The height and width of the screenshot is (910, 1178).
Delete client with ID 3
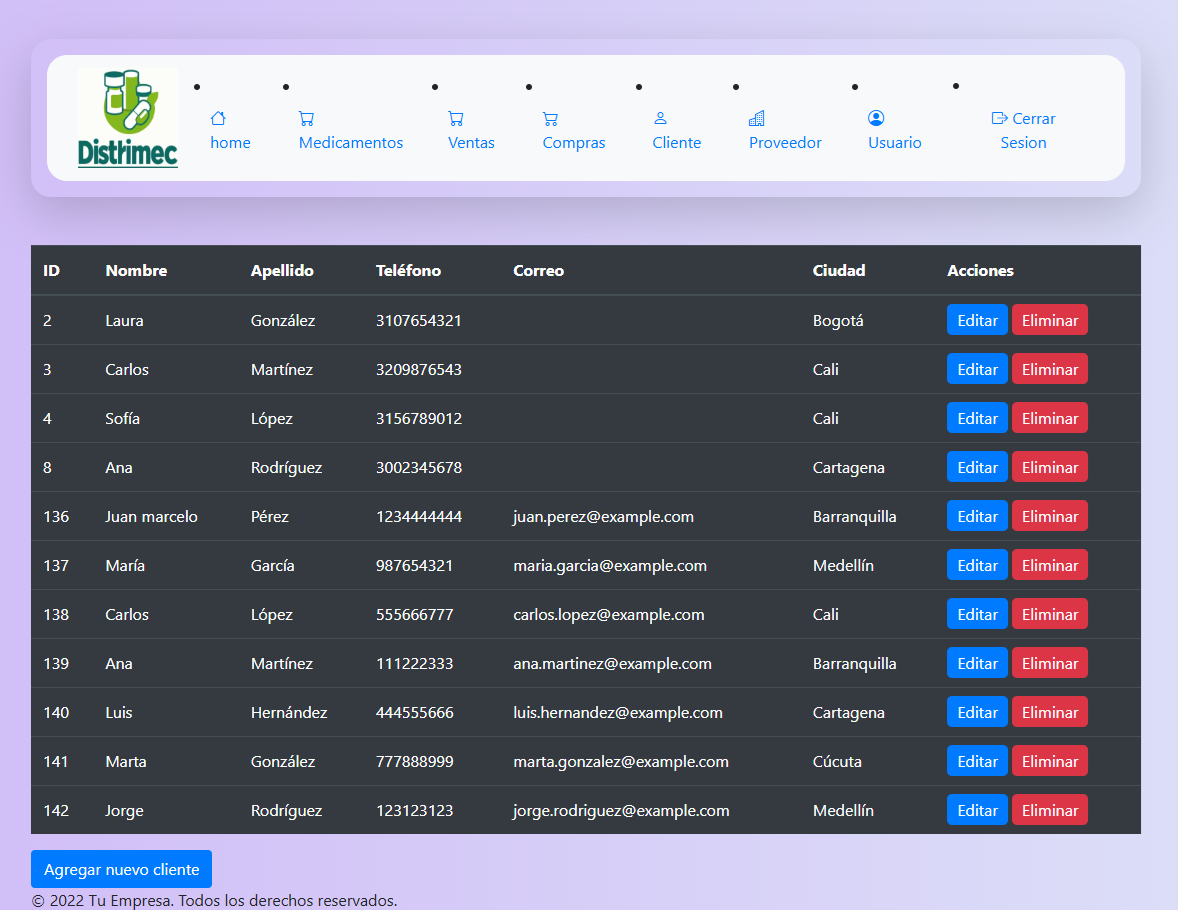coord(1049,370)
